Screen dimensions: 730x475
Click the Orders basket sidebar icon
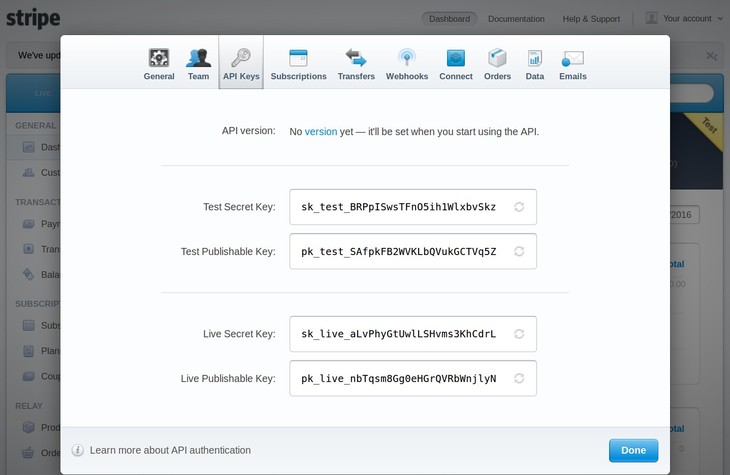(x=28, y=453)
